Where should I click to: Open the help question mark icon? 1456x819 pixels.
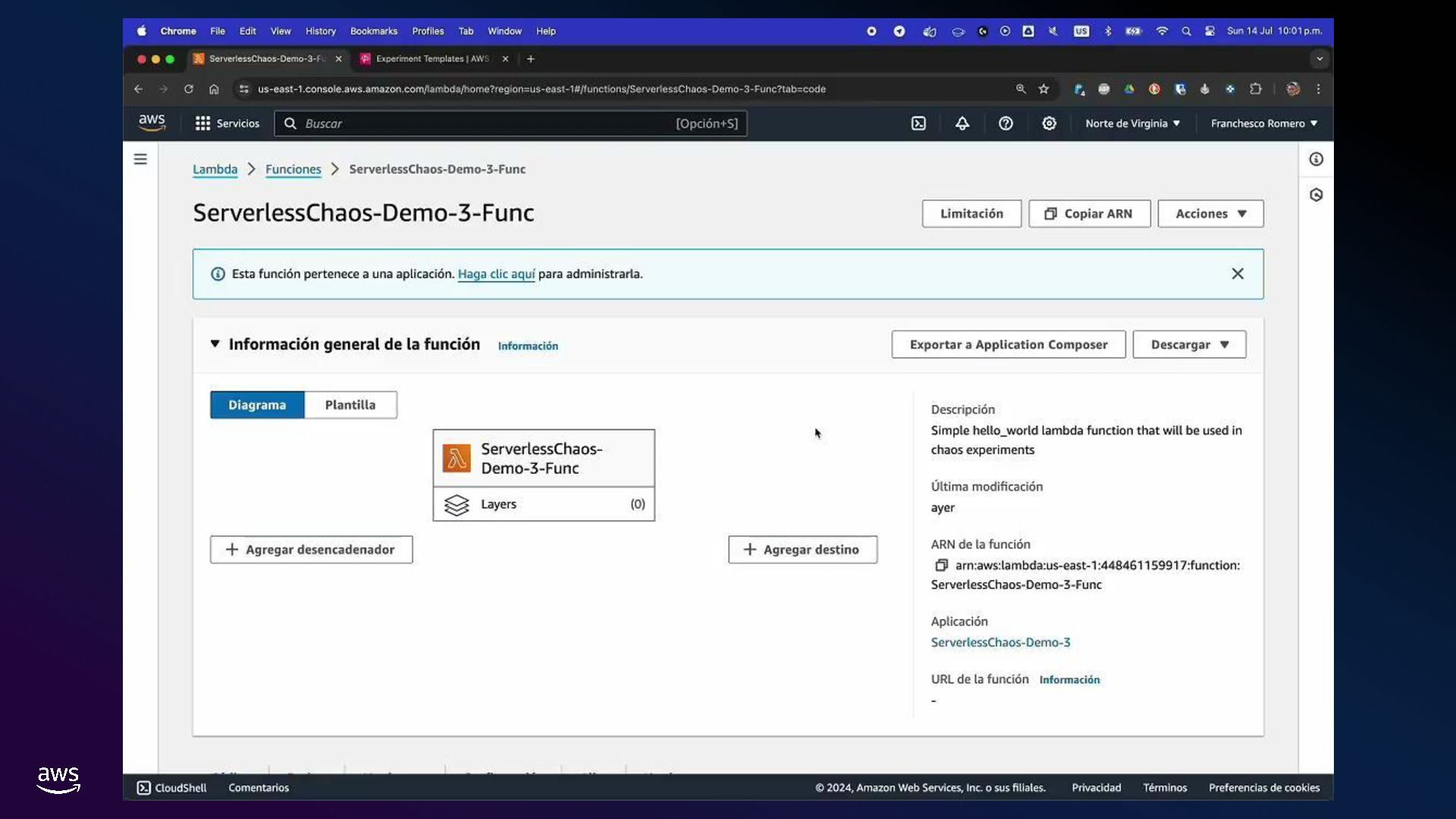(x=1006, y=124)
